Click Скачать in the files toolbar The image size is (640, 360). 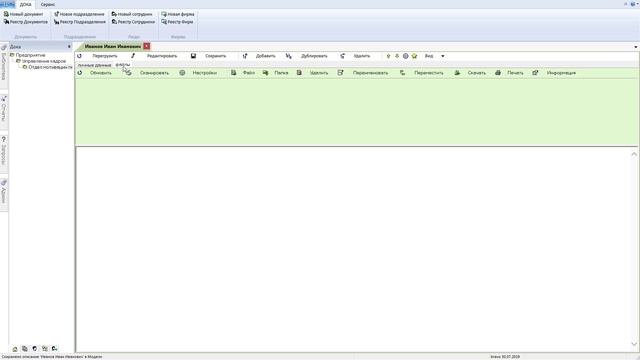pos(470,73)
